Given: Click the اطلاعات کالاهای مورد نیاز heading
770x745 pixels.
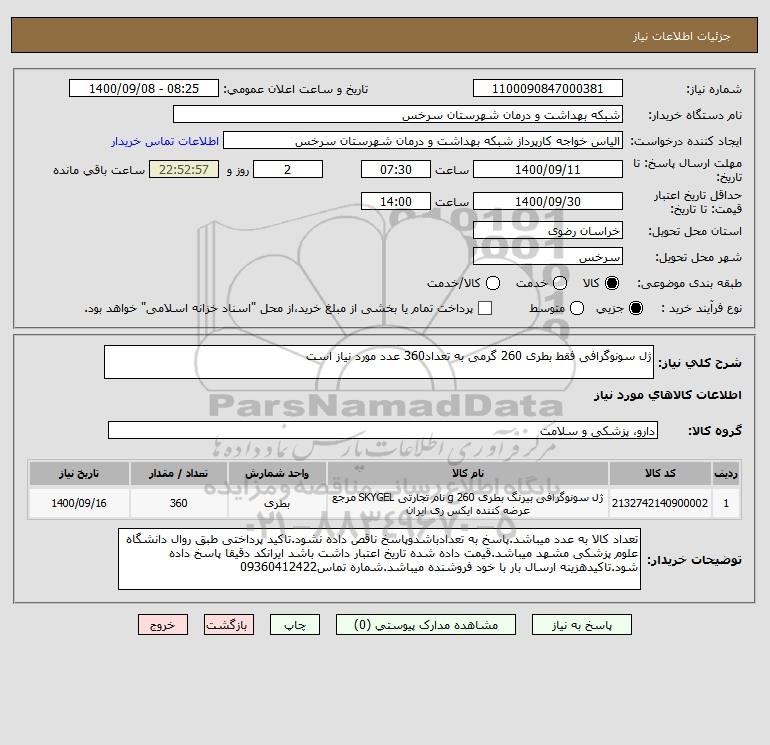Looking at the screenshot, I should coord(668,395).
